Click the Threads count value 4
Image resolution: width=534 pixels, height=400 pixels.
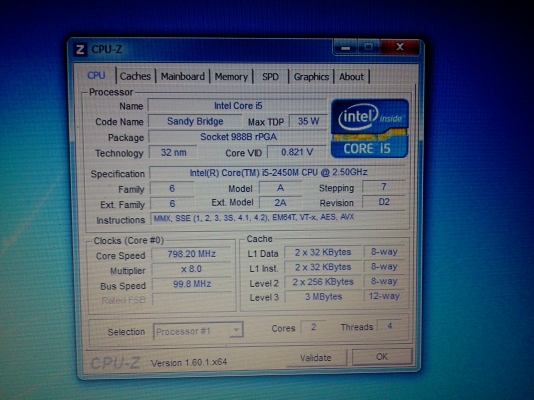(x=390, y=326)
